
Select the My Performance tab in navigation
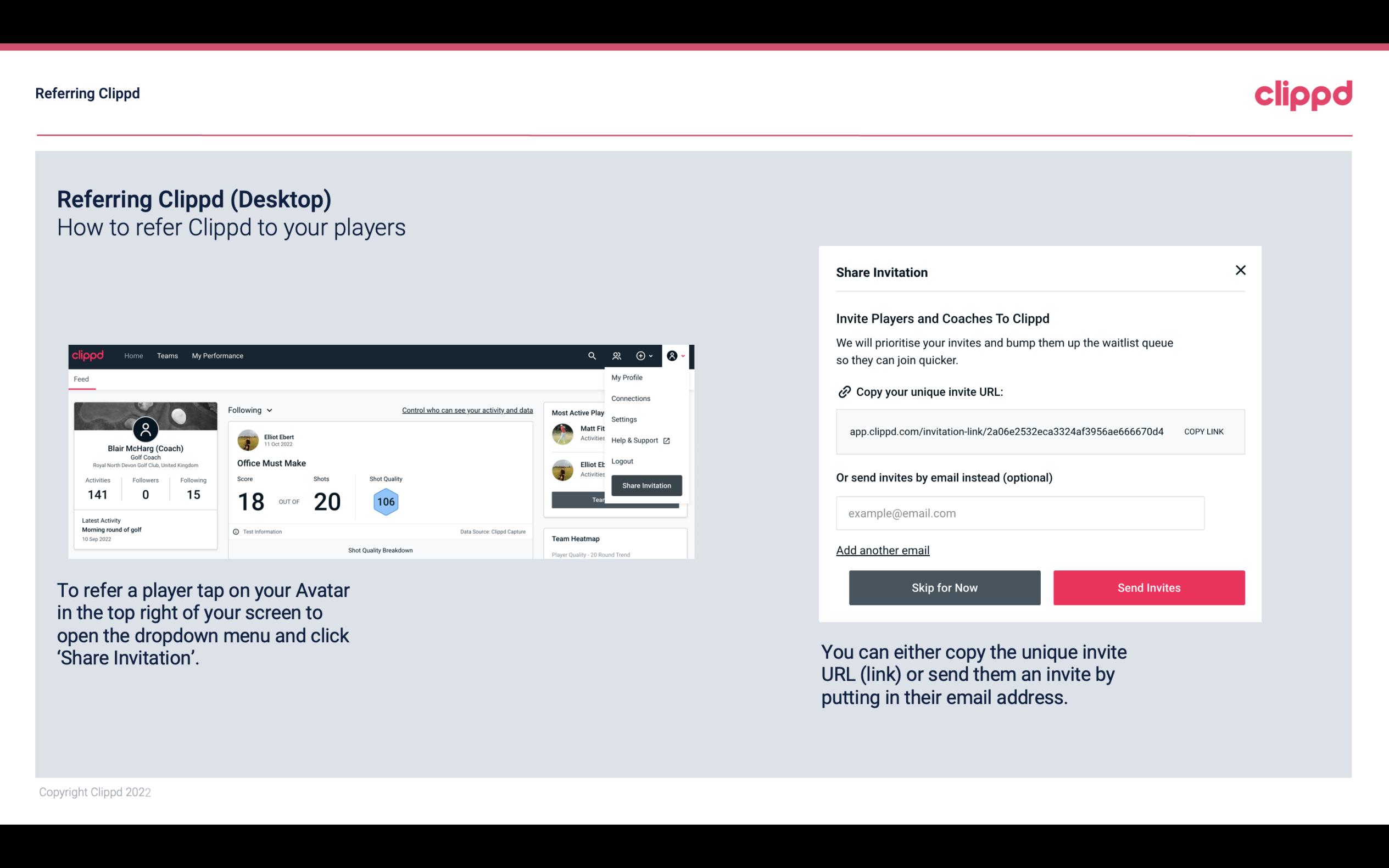[x=217, y=355]
